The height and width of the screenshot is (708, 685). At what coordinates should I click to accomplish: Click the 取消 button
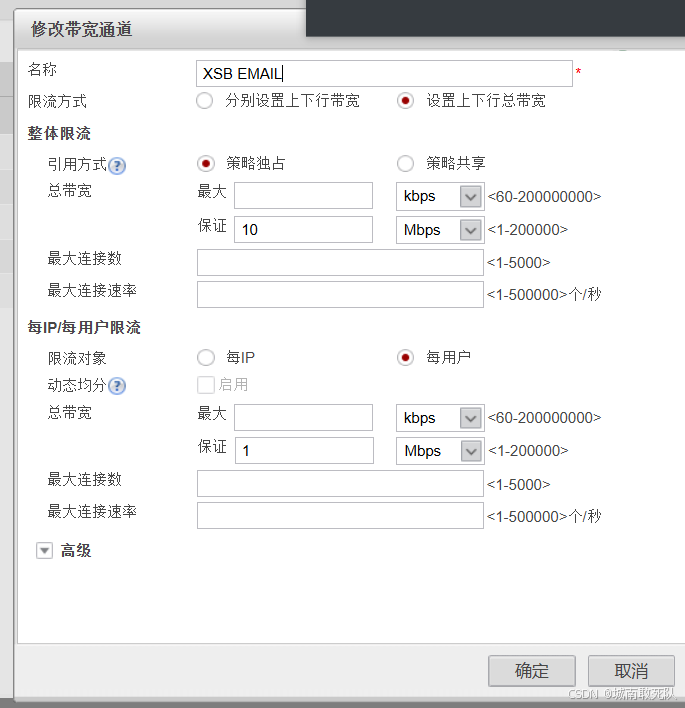coord(631,671)
